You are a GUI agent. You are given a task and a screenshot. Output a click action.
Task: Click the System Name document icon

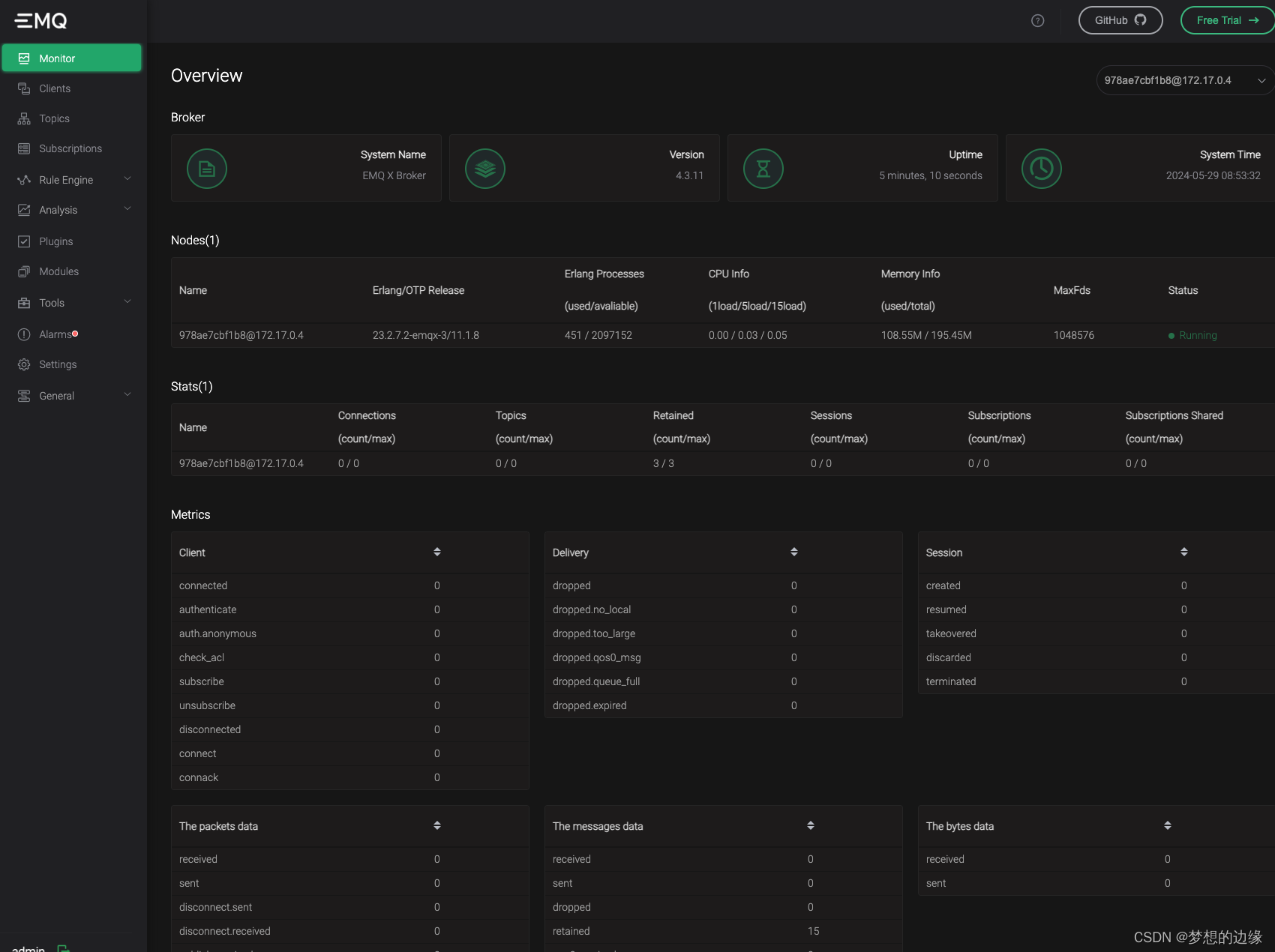click(207, 169)
